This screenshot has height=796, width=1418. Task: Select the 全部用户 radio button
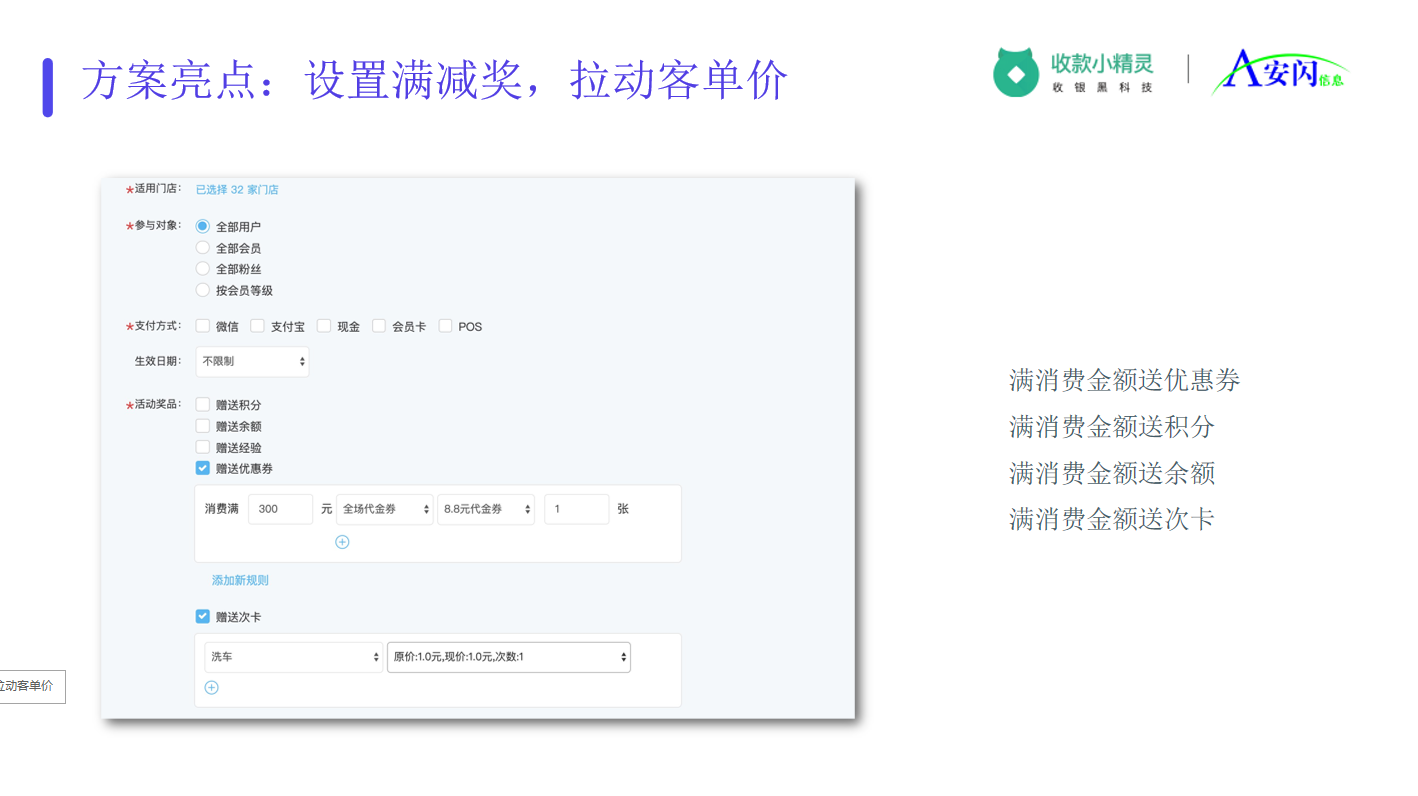point(203,226)
